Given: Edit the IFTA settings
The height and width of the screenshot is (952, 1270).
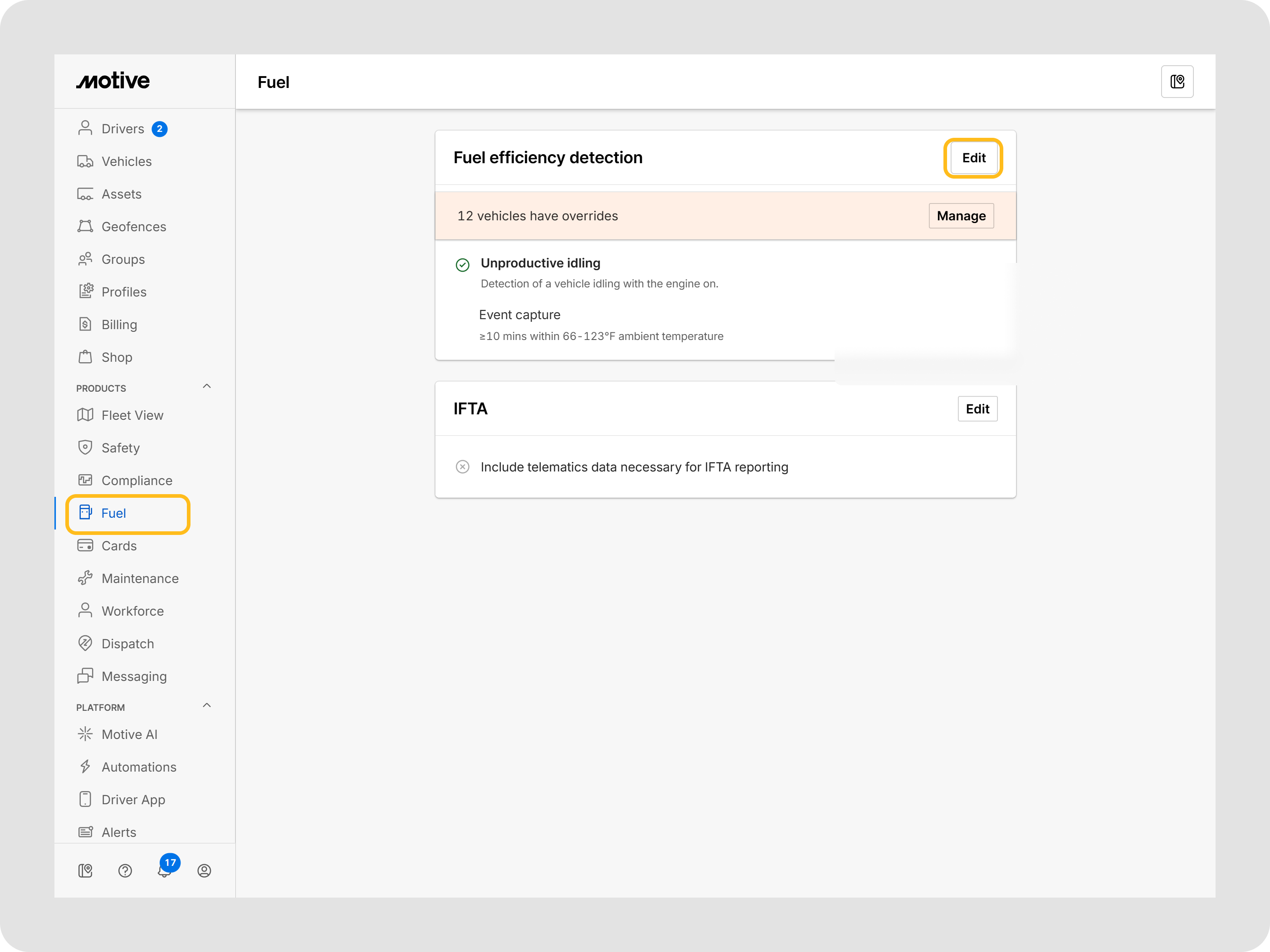Looking at the screenshot, I should [977, 408].
